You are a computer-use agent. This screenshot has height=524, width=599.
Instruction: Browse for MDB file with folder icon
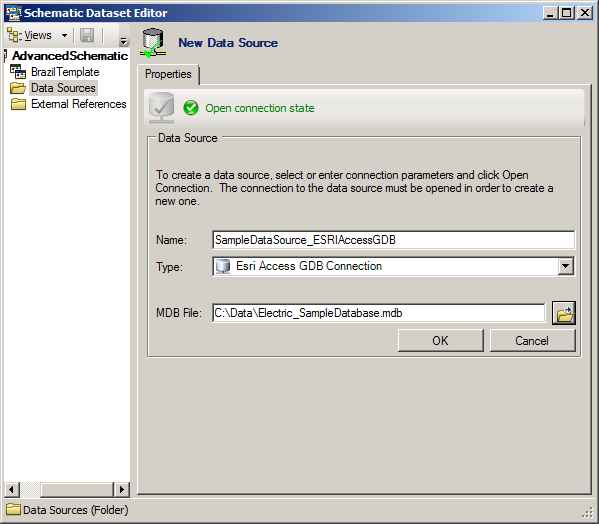point(564,313)
